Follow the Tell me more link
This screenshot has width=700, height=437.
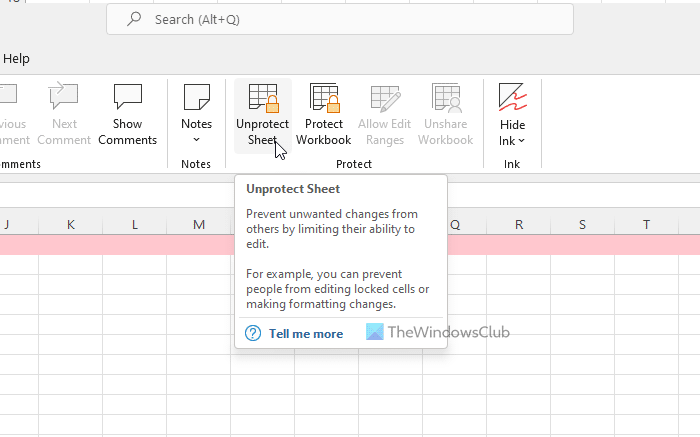tap(306, 334)
